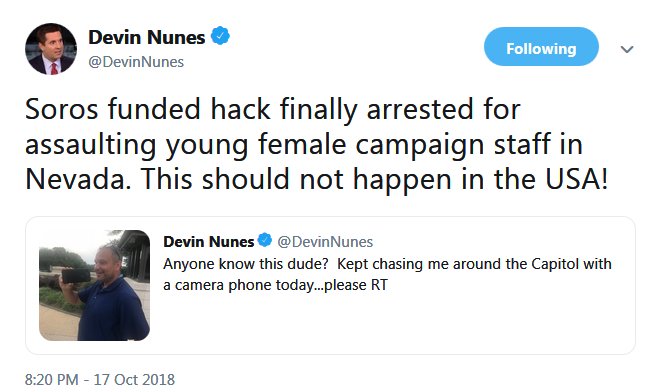View the quoted tweet photo of man with phone

coord(94,285)
